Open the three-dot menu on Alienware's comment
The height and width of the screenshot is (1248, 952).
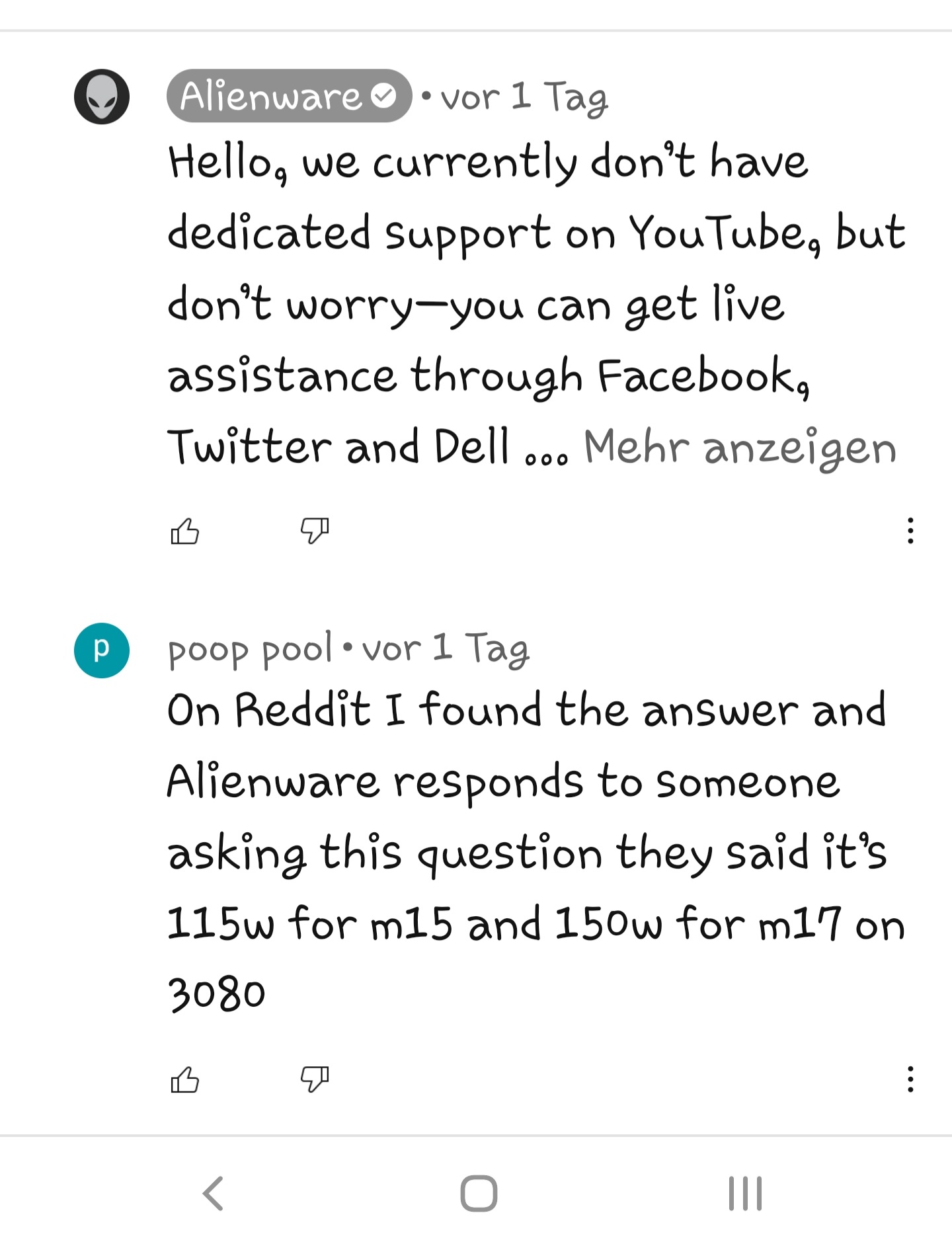coord(910,531)
